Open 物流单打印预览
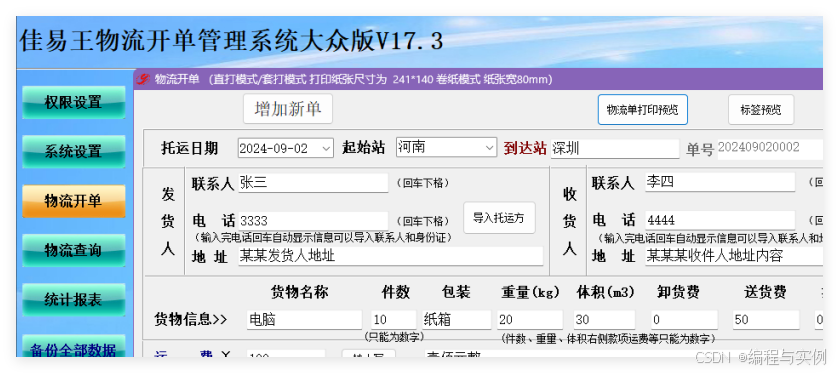 tap(642, 110)
